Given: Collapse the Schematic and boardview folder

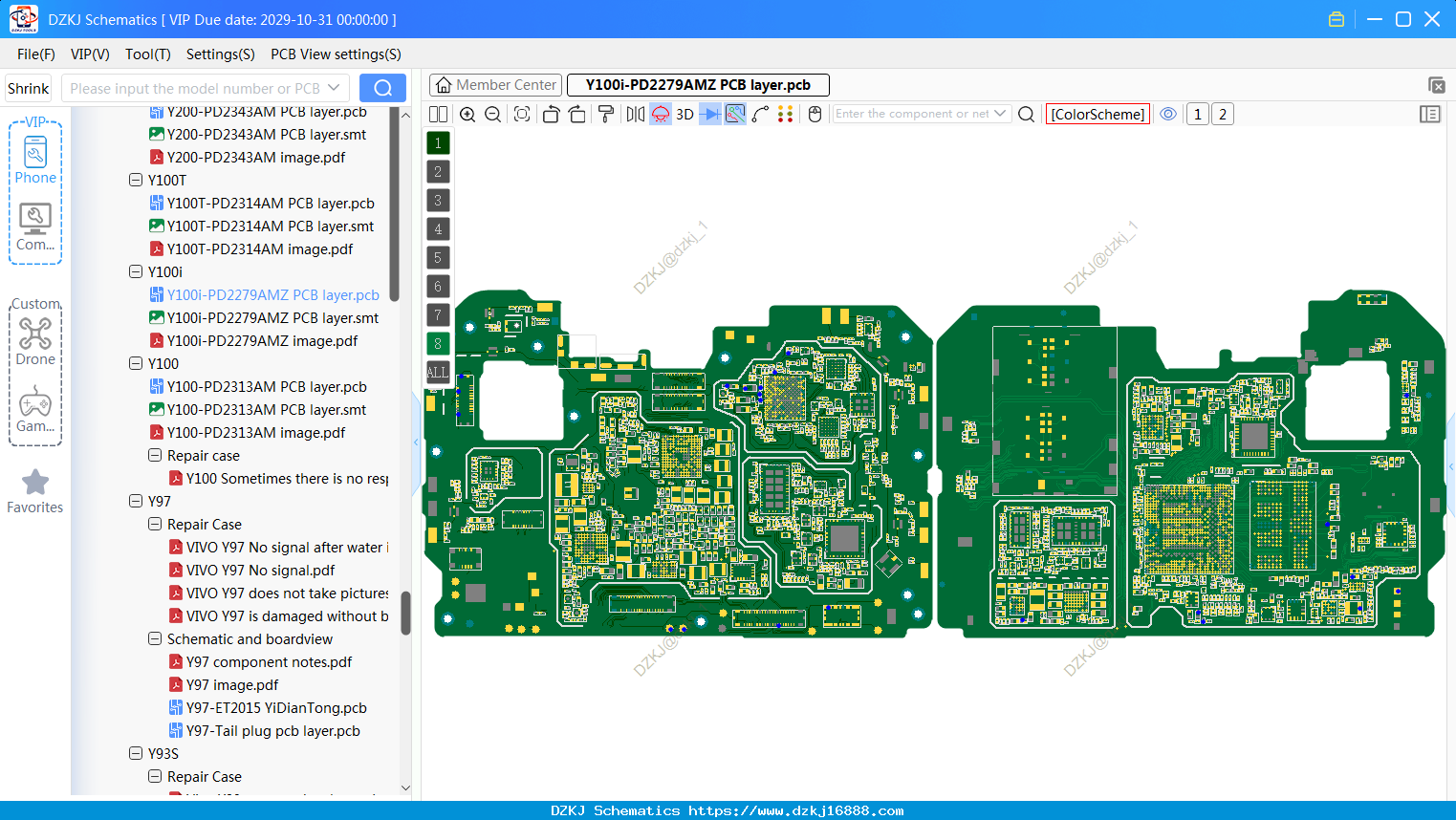Looking at the screenshot, I should pos(155,638).
